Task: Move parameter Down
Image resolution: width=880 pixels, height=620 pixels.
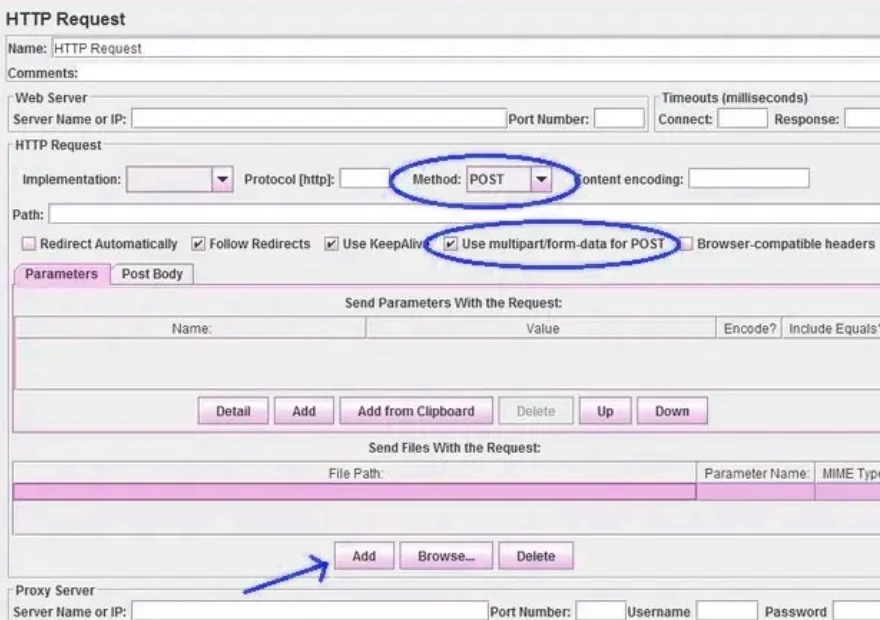Action: point(672,411)
